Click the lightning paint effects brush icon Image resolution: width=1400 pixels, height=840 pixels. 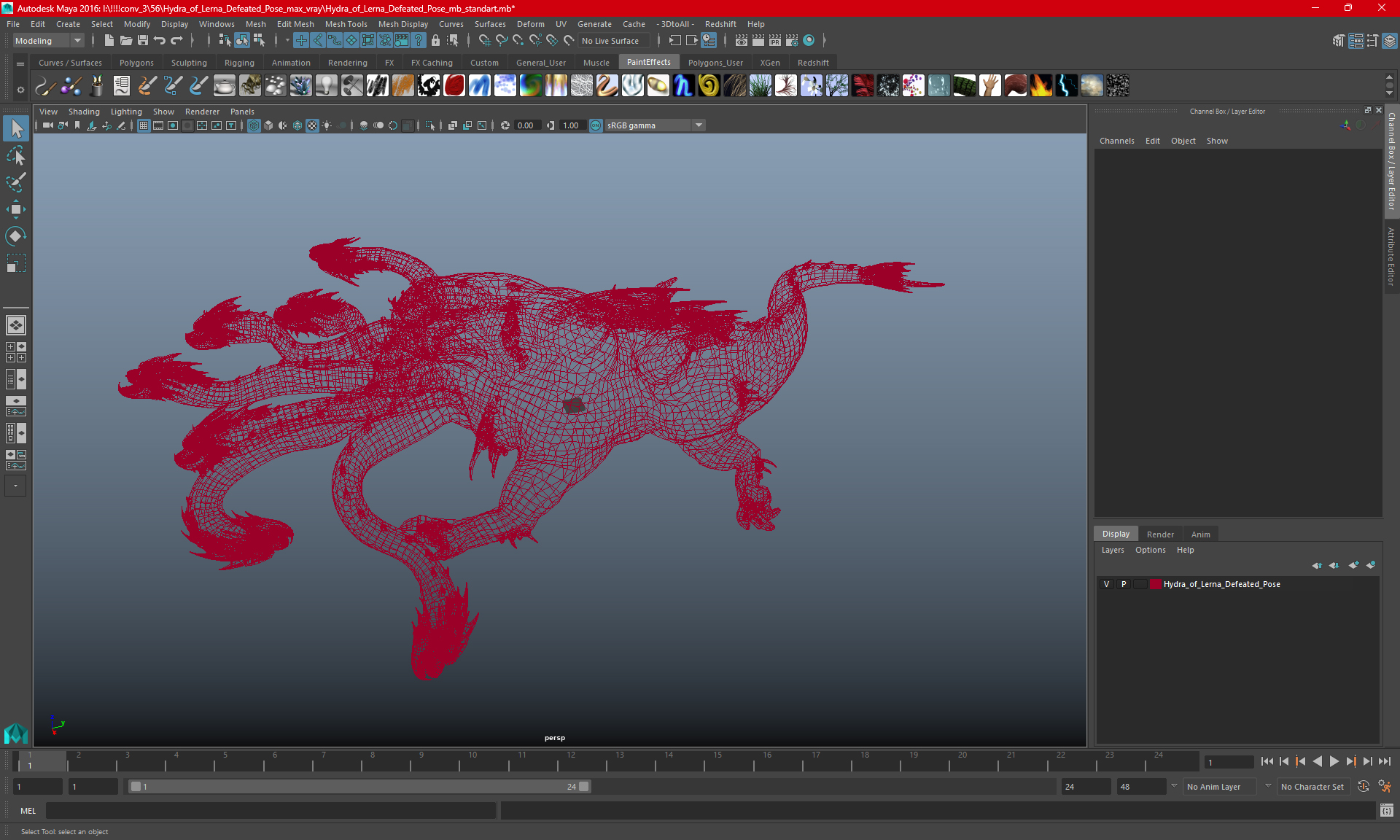1066,86
